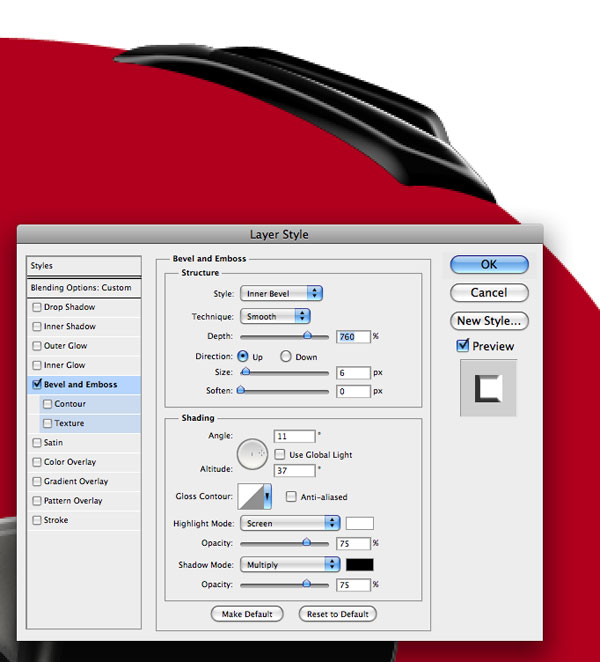
Task: Click the Shadow Opacity value field
Action: [x=353, y=585]
